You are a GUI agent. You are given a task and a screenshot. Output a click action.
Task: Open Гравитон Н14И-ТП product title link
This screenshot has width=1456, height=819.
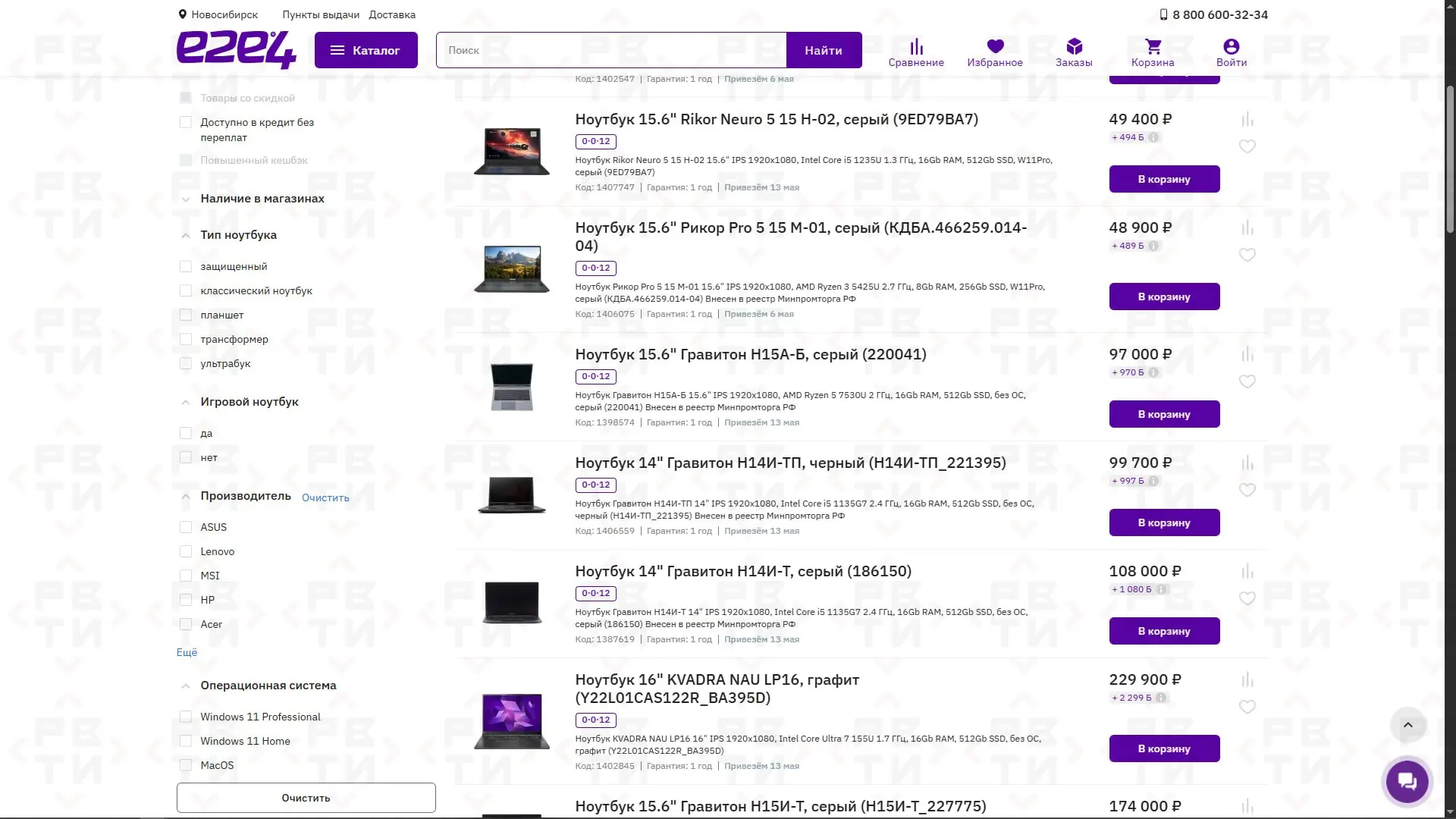[x=790, y=463]
